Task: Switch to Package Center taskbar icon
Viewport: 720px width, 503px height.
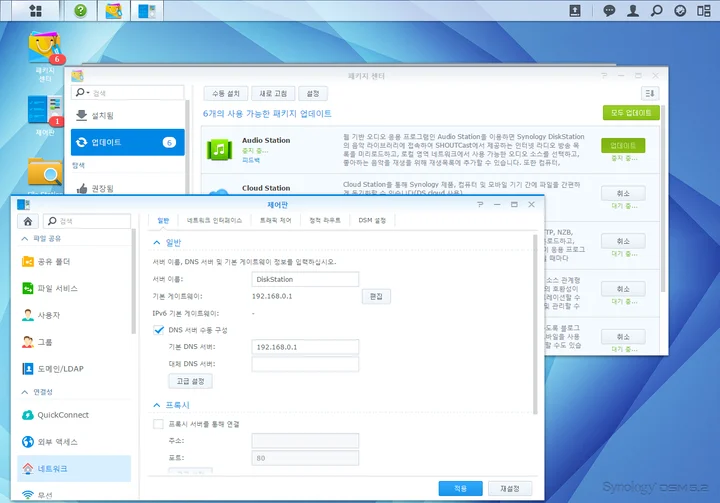Action: point(113,11)
